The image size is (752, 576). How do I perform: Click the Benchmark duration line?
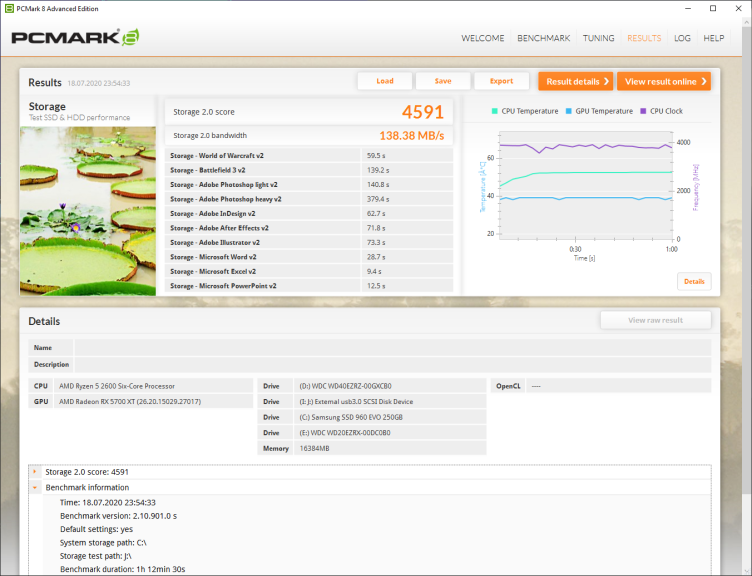(122, 569)
